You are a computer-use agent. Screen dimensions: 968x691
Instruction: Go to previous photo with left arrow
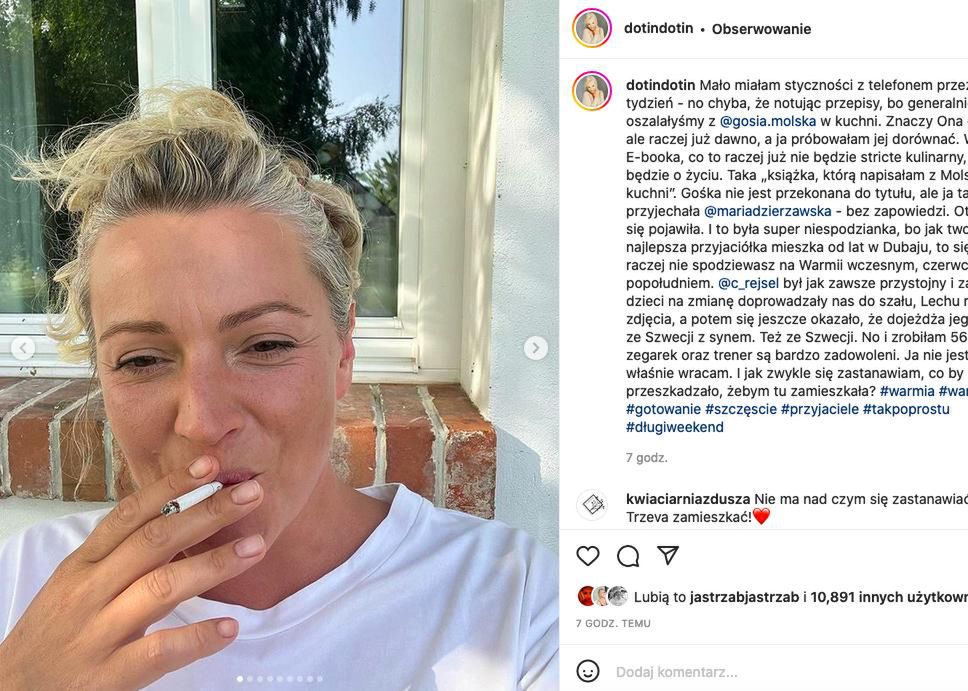point(23,348)
